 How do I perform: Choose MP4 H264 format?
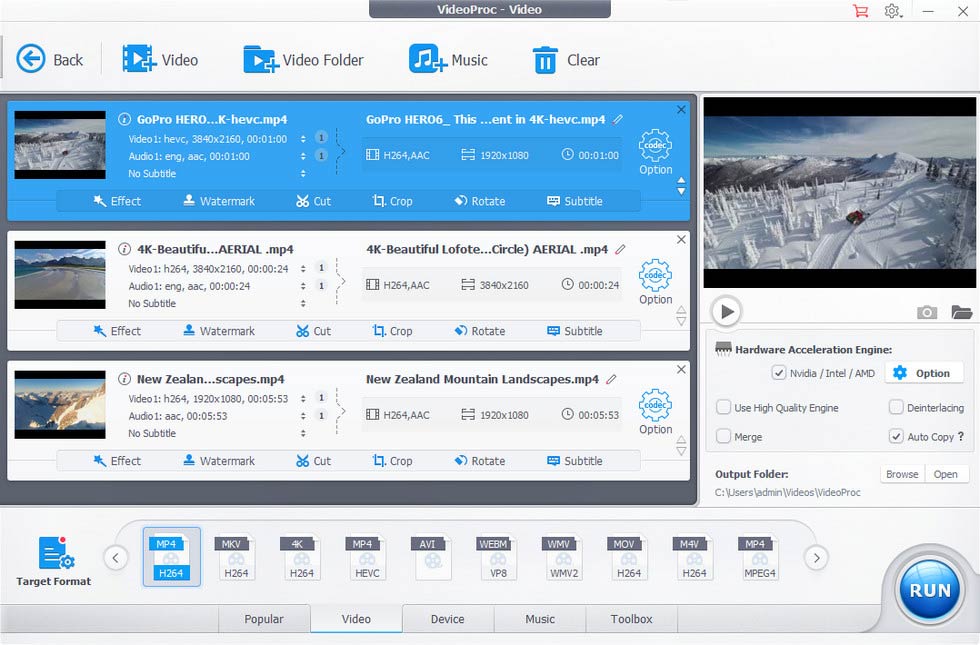[171, 557]
